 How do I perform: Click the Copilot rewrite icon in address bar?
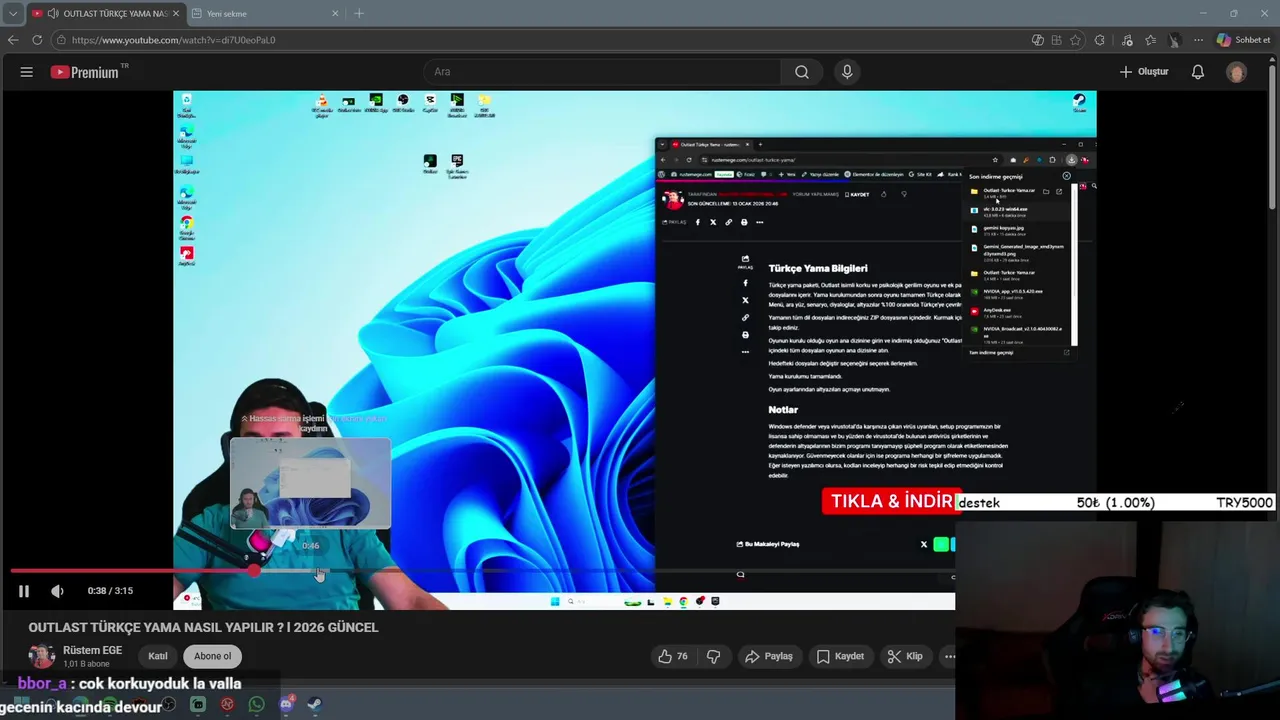point(1038,40)
